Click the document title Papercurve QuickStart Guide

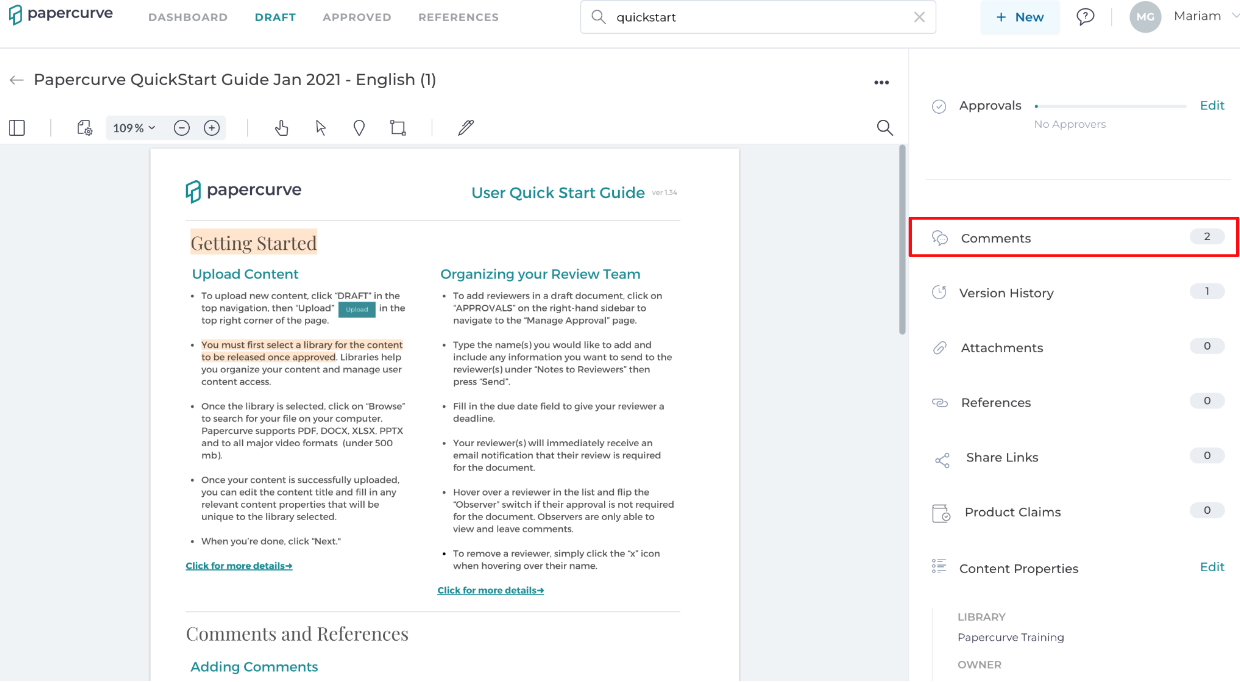point(235,80)
